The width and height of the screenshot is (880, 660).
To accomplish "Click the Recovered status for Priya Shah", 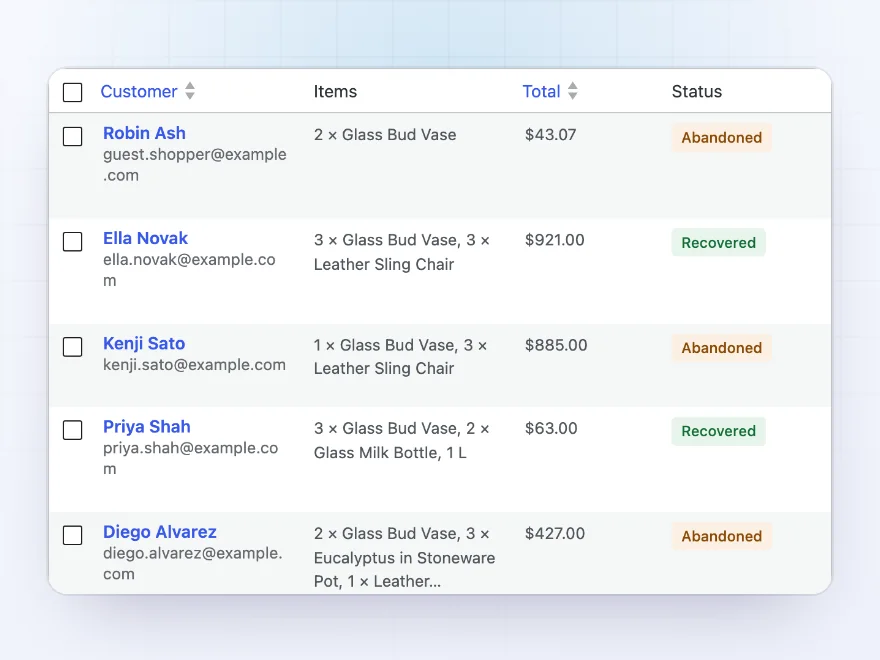I will pos(718,431).
